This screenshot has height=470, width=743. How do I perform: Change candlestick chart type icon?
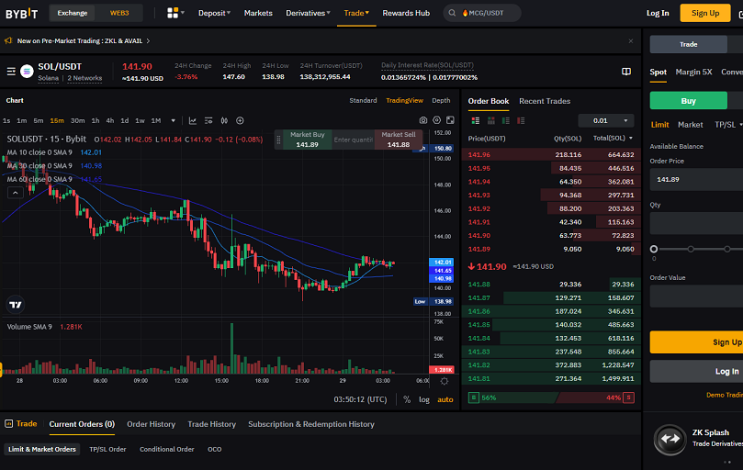coord(224,121)
